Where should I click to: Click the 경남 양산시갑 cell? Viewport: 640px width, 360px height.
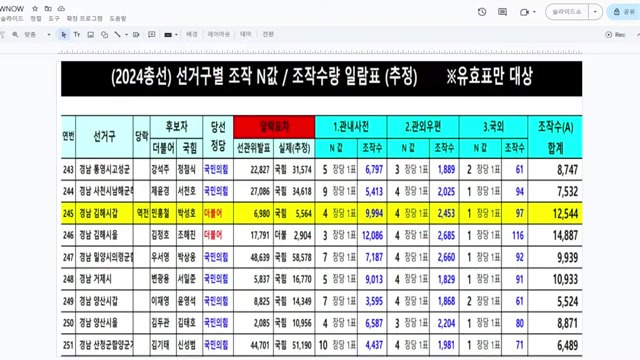coord(104,301)
